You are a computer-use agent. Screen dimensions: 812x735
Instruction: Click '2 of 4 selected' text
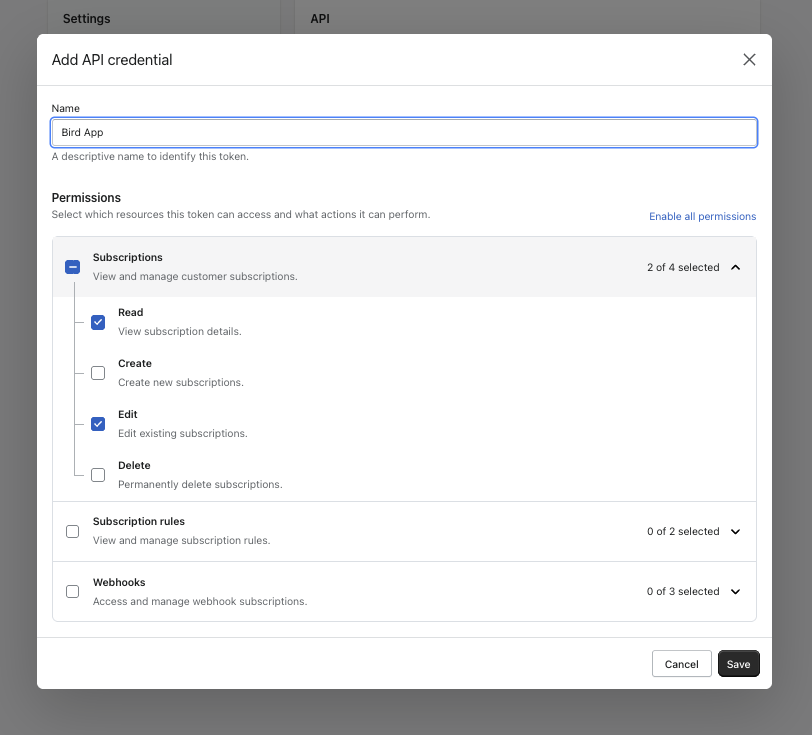[x=683, y=267]
